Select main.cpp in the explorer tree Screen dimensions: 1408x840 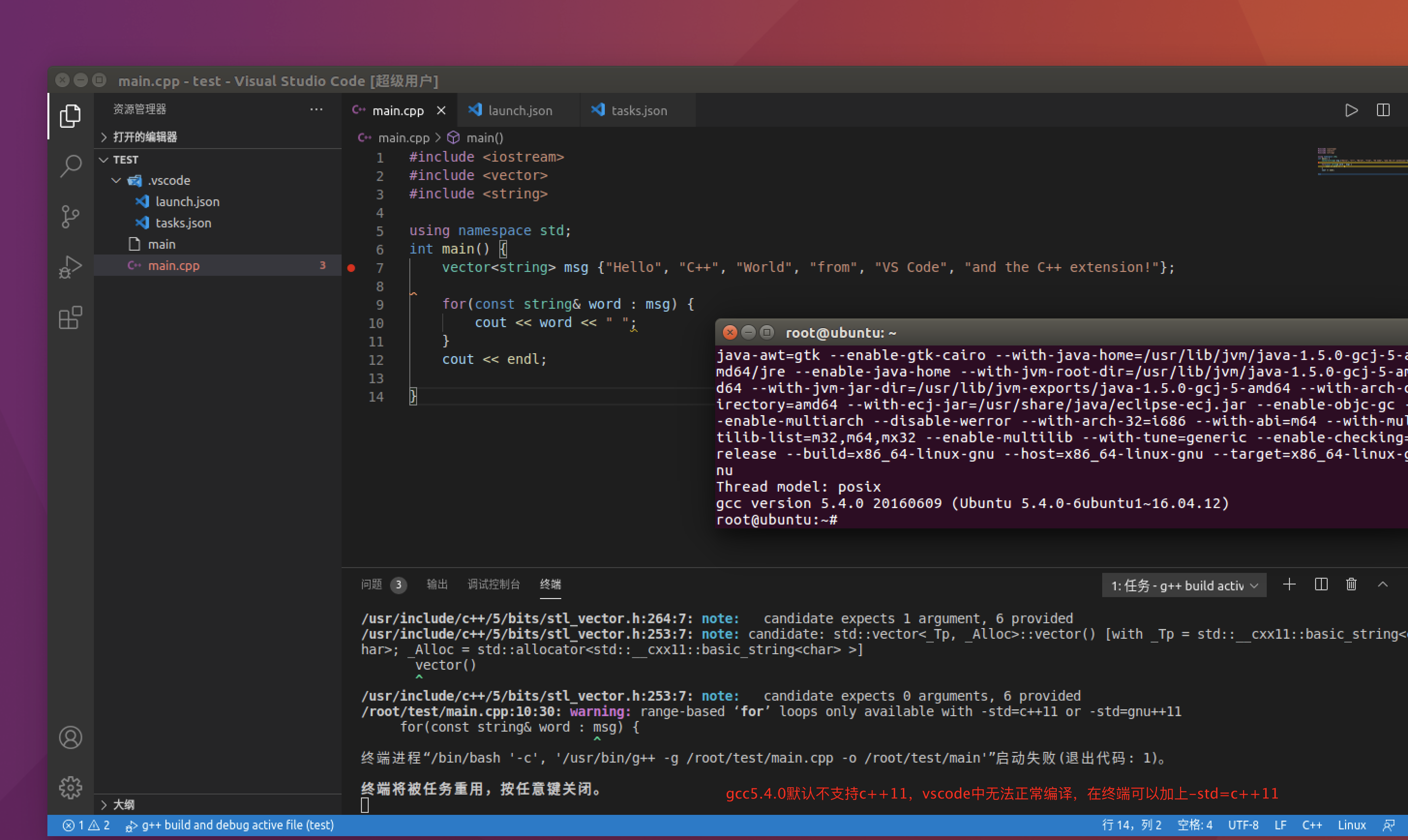(218, 266)
